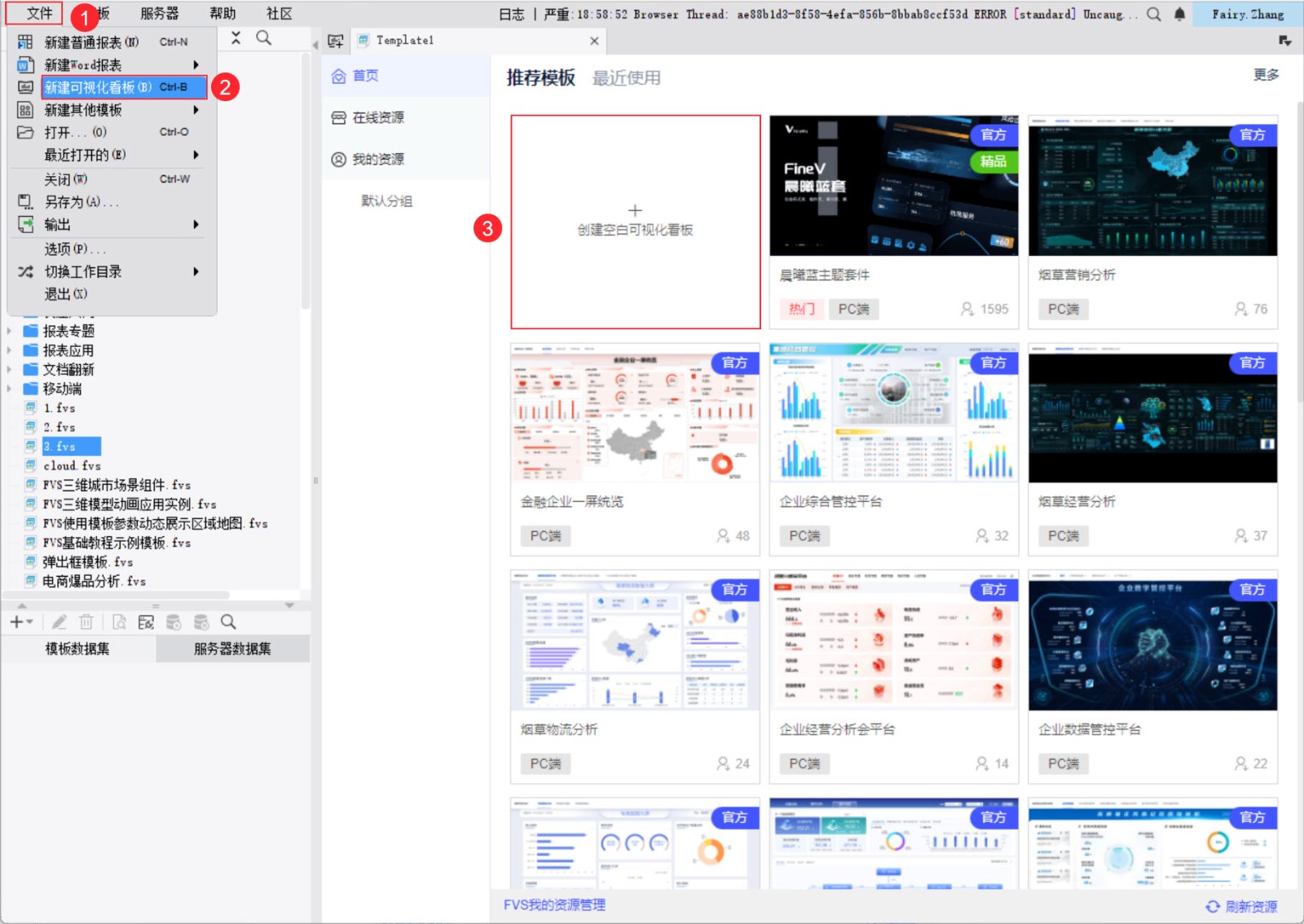Open the 服务器 menu

tap(159, 14)
